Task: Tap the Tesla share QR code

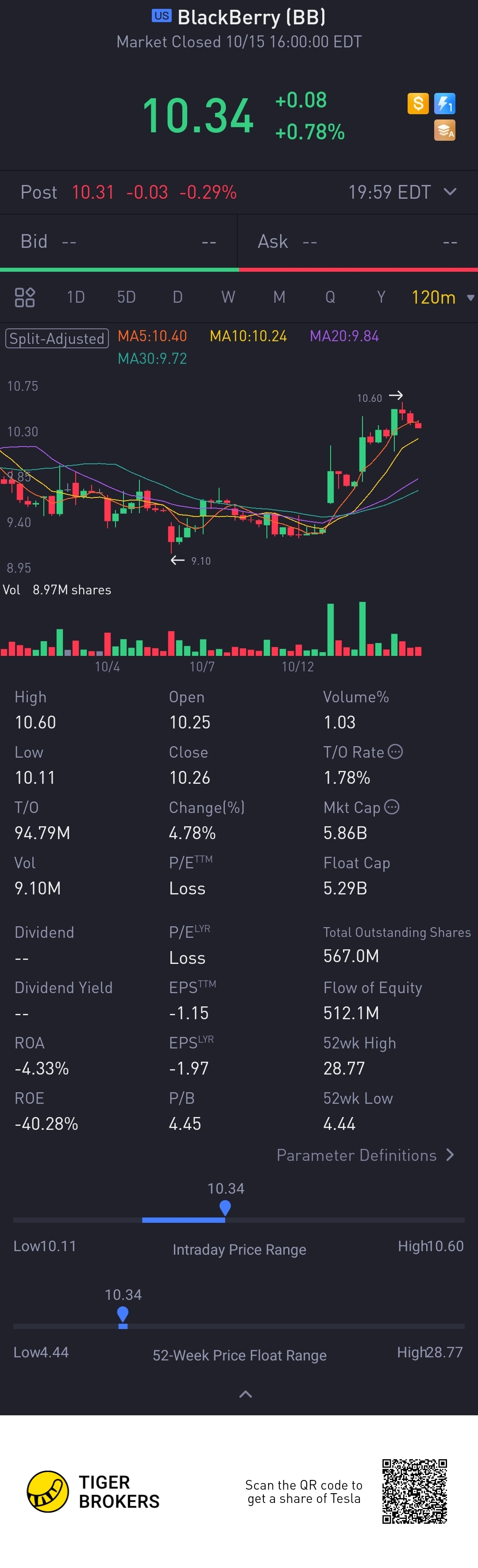Action: click(x=415, y=1491)
